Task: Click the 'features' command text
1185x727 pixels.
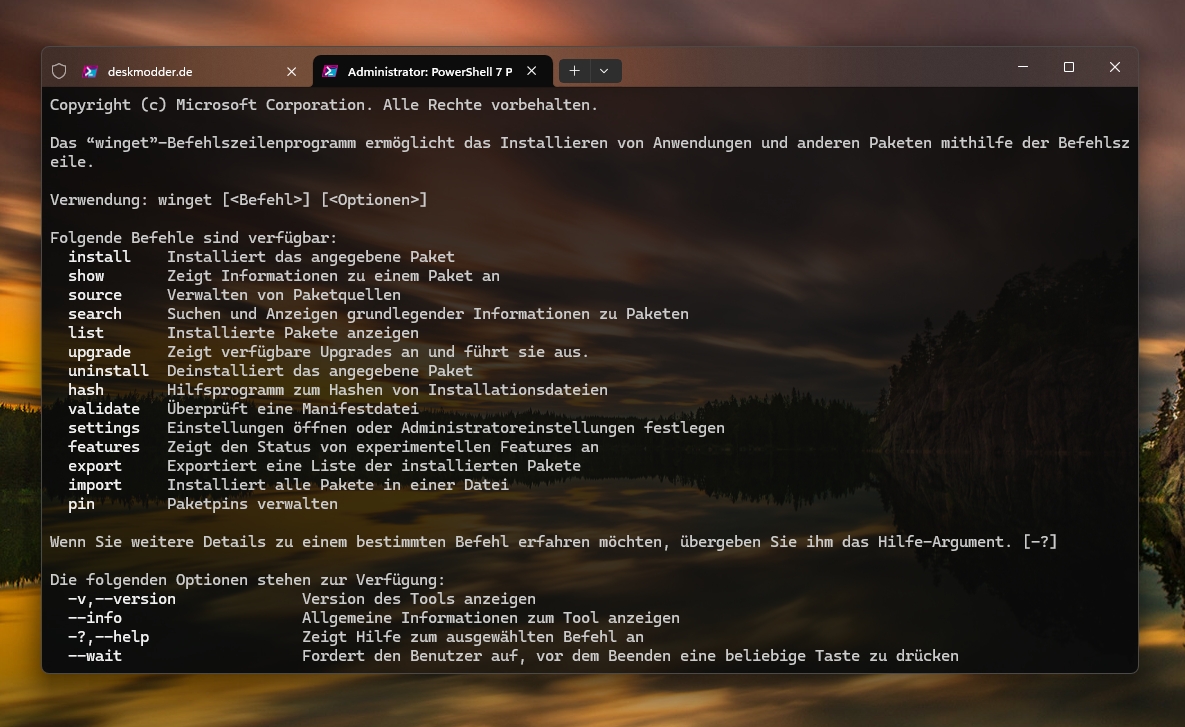Action: tap(104, 447)
